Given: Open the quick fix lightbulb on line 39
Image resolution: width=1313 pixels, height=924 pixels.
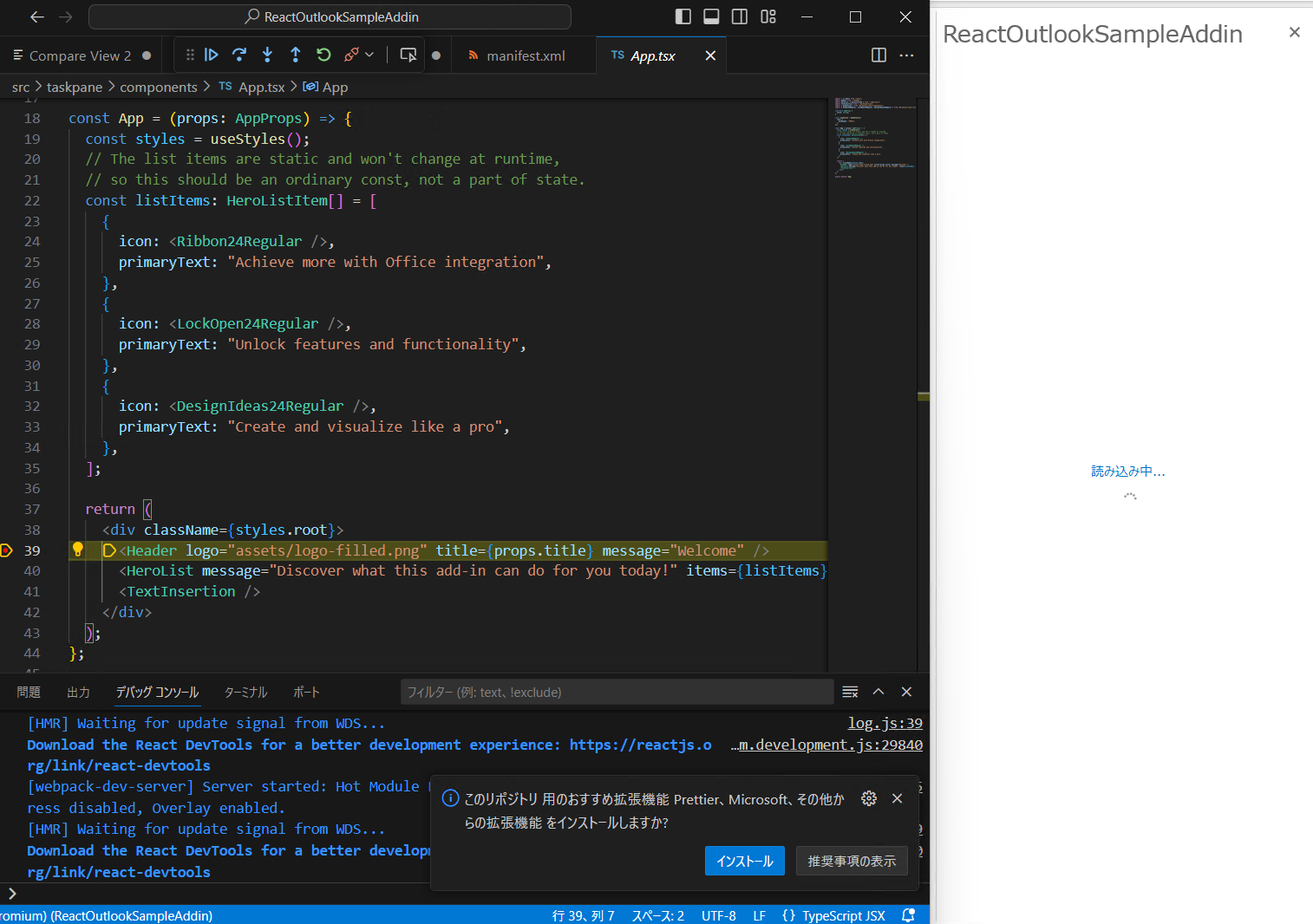Looking at the screenshot, I should (77, 550).
